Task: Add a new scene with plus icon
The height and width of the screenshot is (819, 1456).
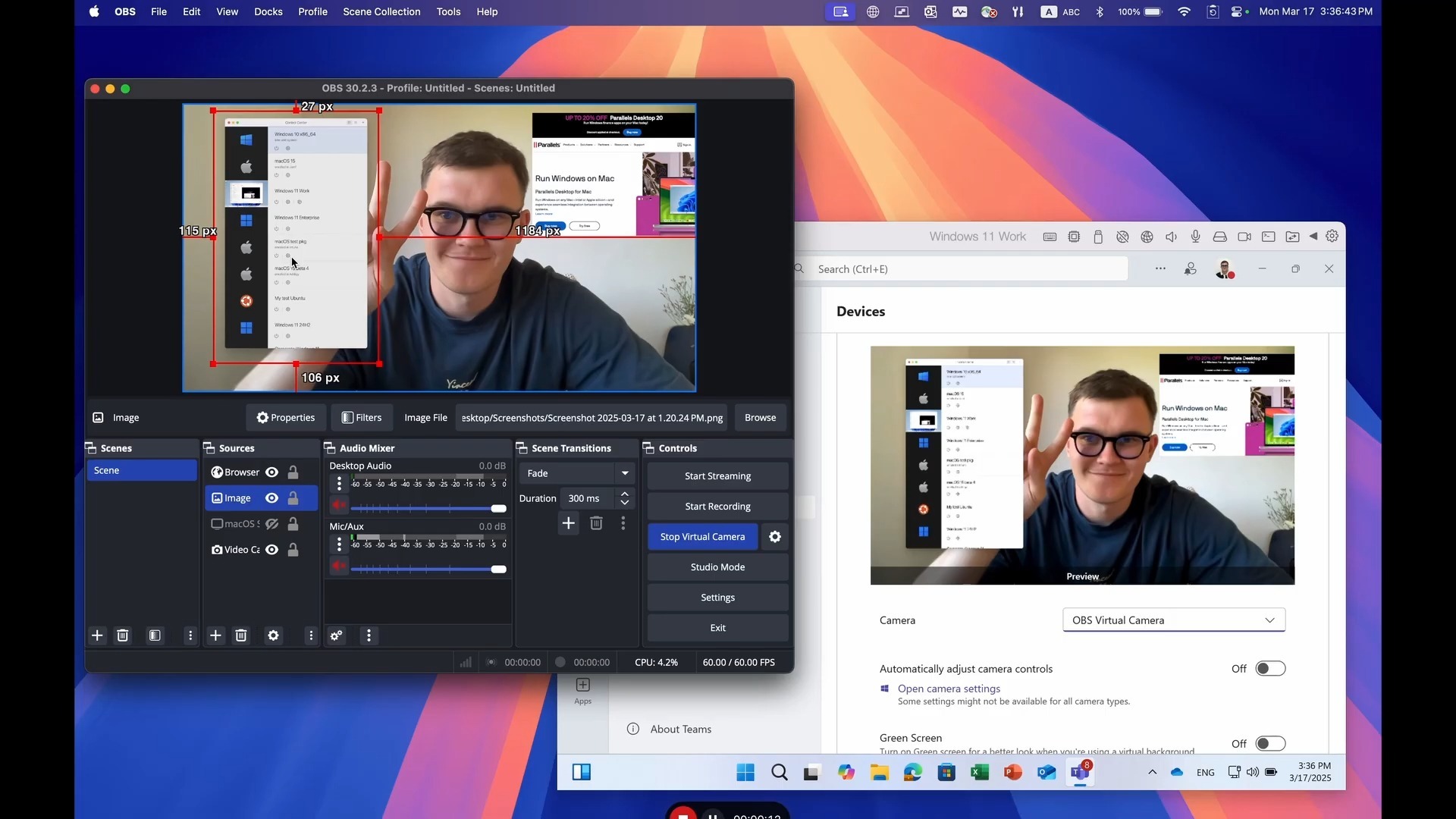Action: click(x=97, y=635)
